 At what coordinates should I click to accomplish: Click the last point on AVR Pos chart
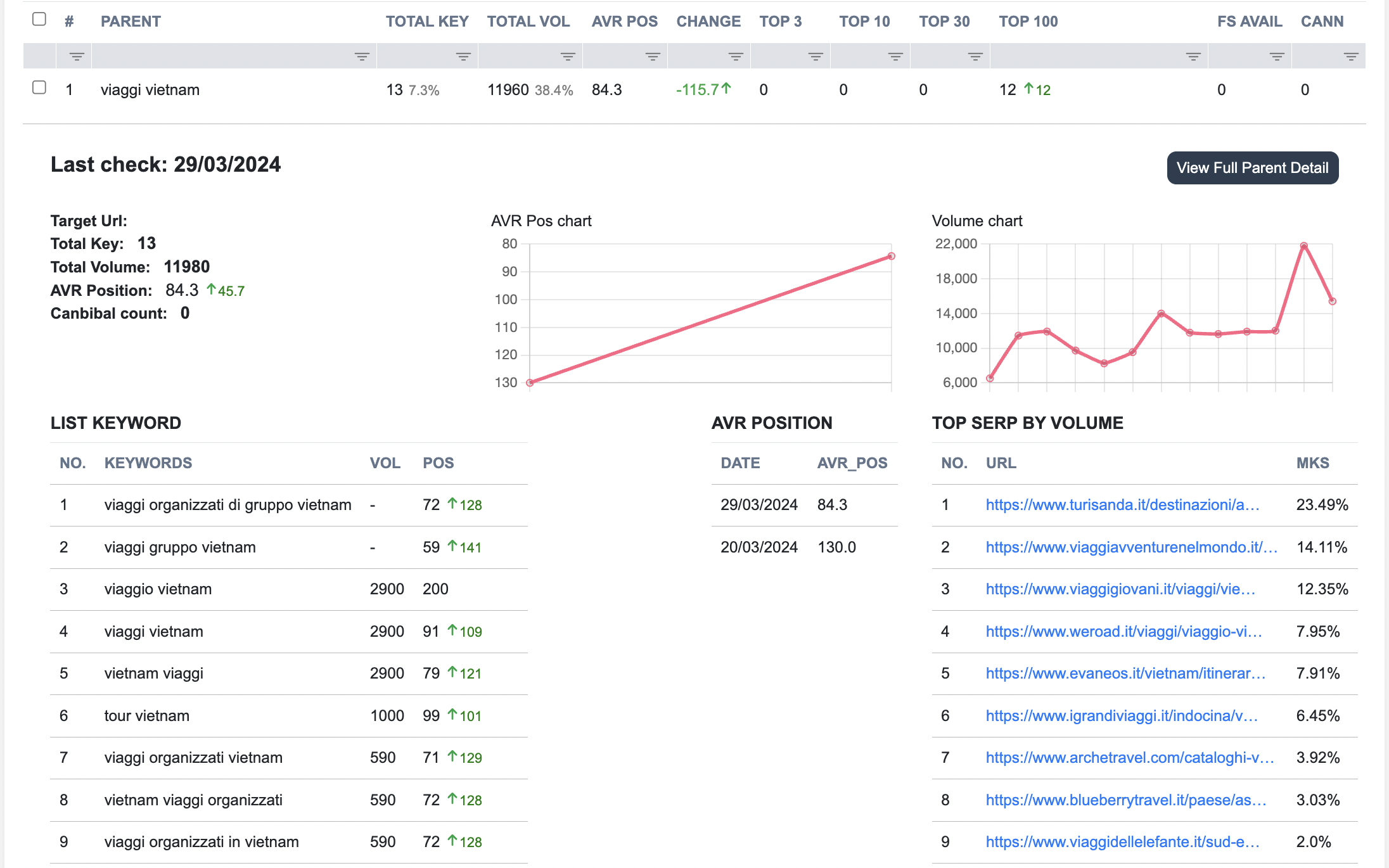(x=892, y=256)
